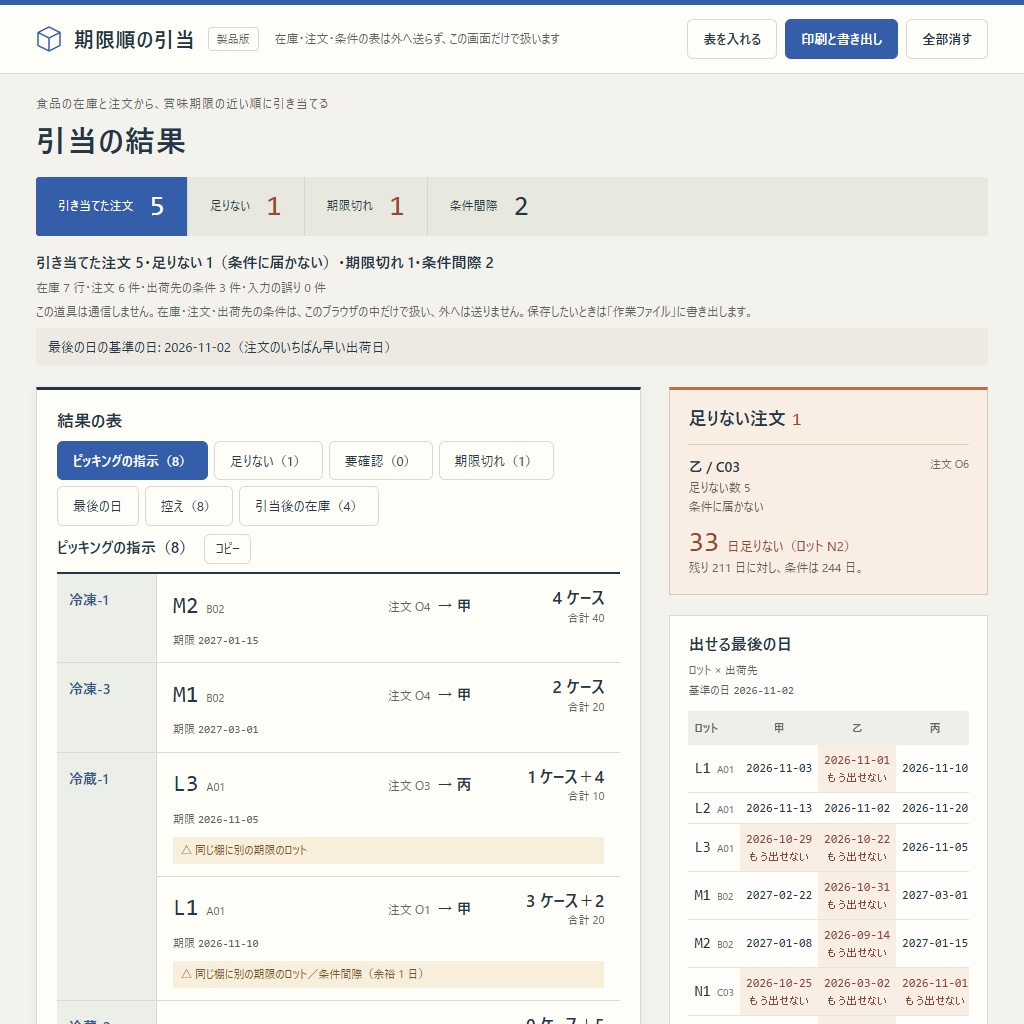Click the 3 ケース+2 quantity for L1

click(565, 901)
